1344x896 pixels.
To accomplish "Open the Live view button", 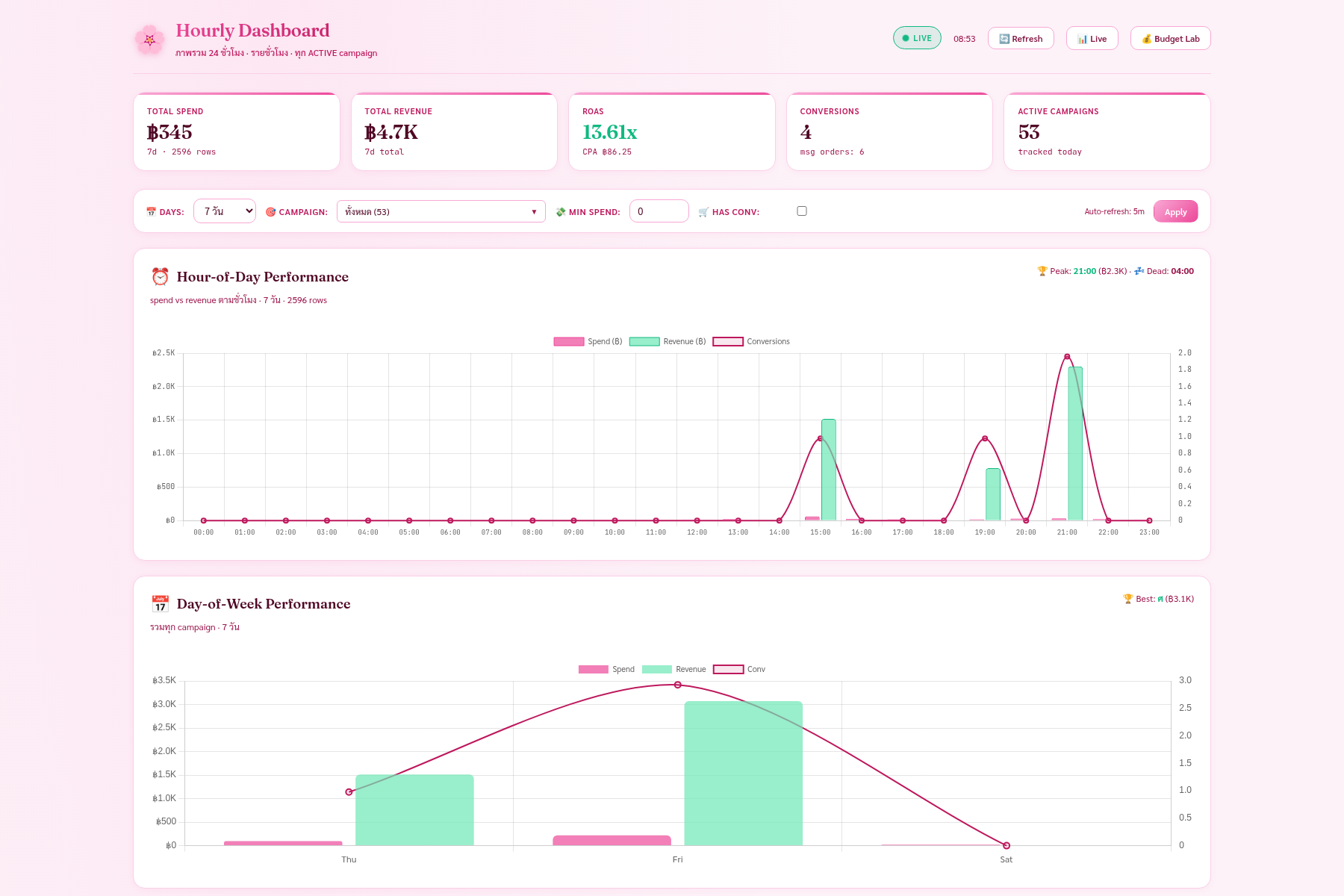I will [x=1092, y=39].
